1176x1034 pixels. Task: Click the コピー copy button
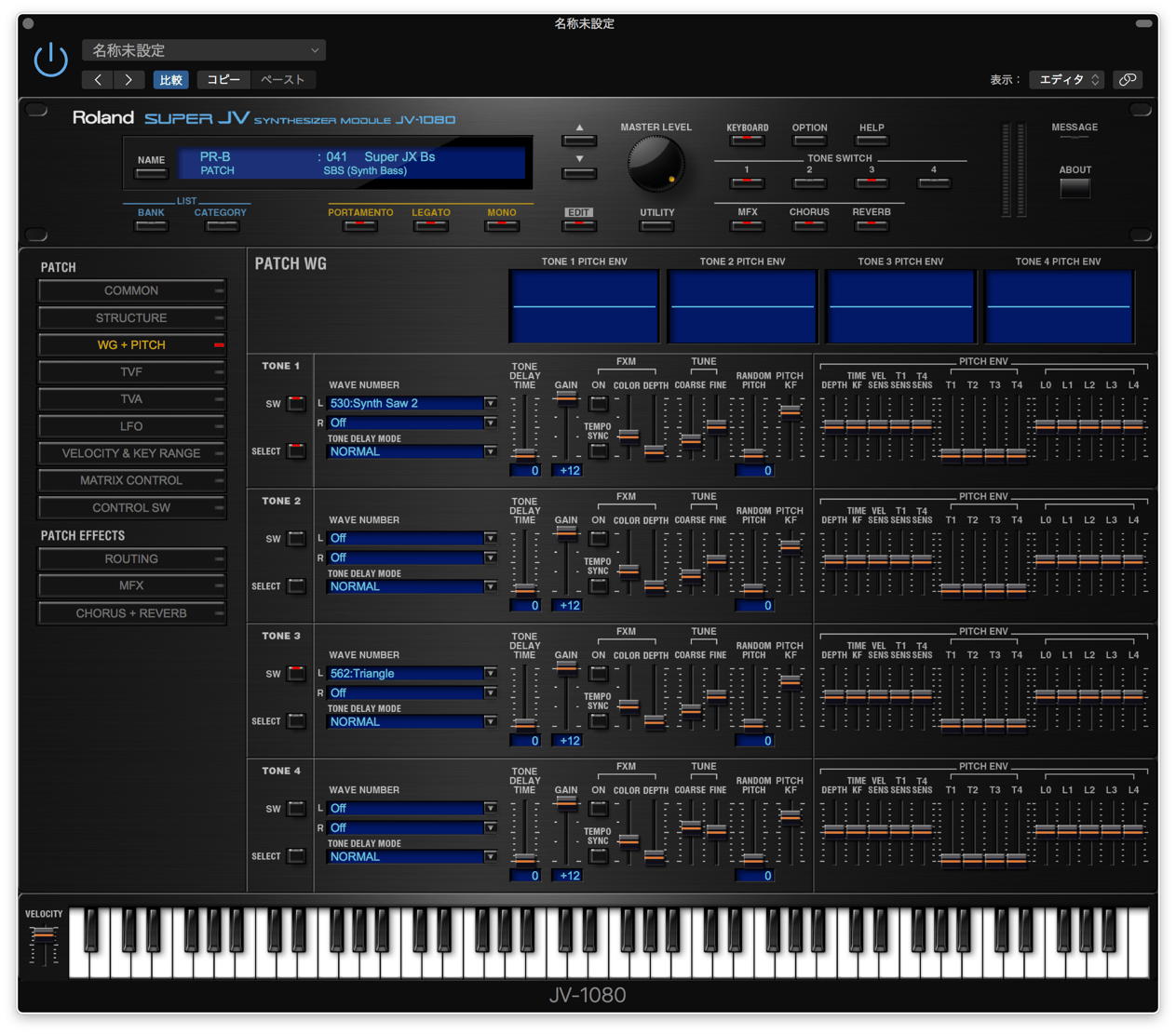point(223,79)
